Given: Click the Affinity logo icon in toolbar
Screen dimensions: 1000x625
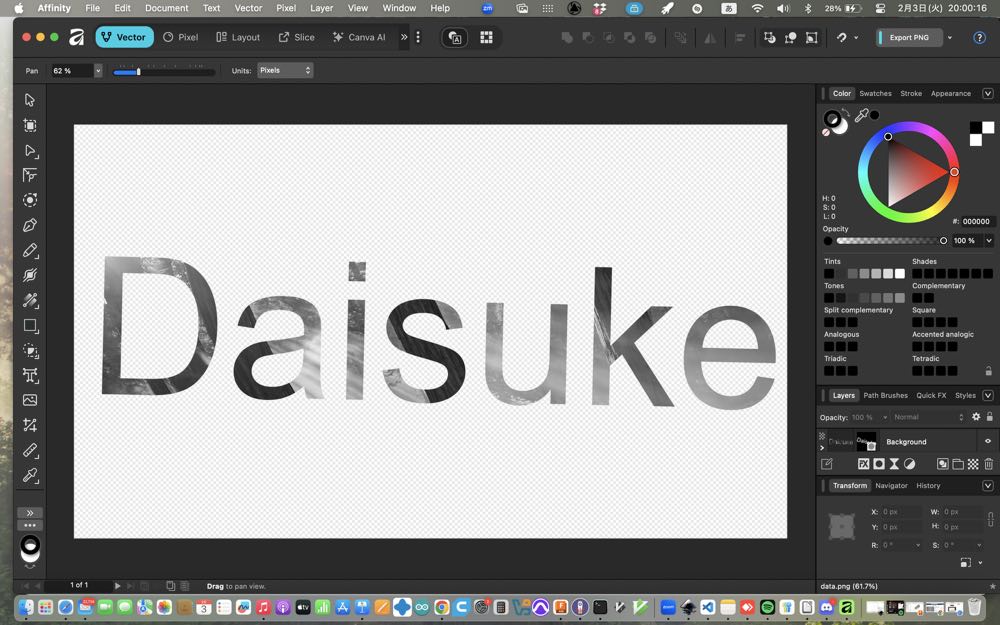Looking at the screenshot, I should point(77,37).
